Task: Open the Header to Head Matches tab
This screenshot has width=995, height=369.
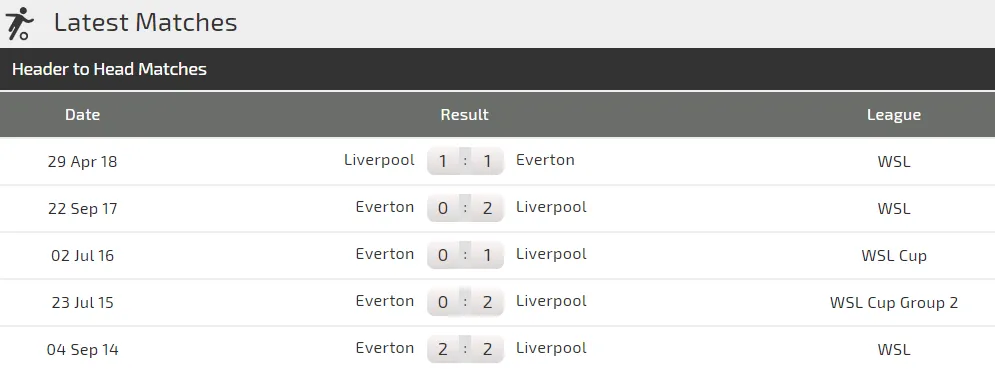Action: [109, 69]
